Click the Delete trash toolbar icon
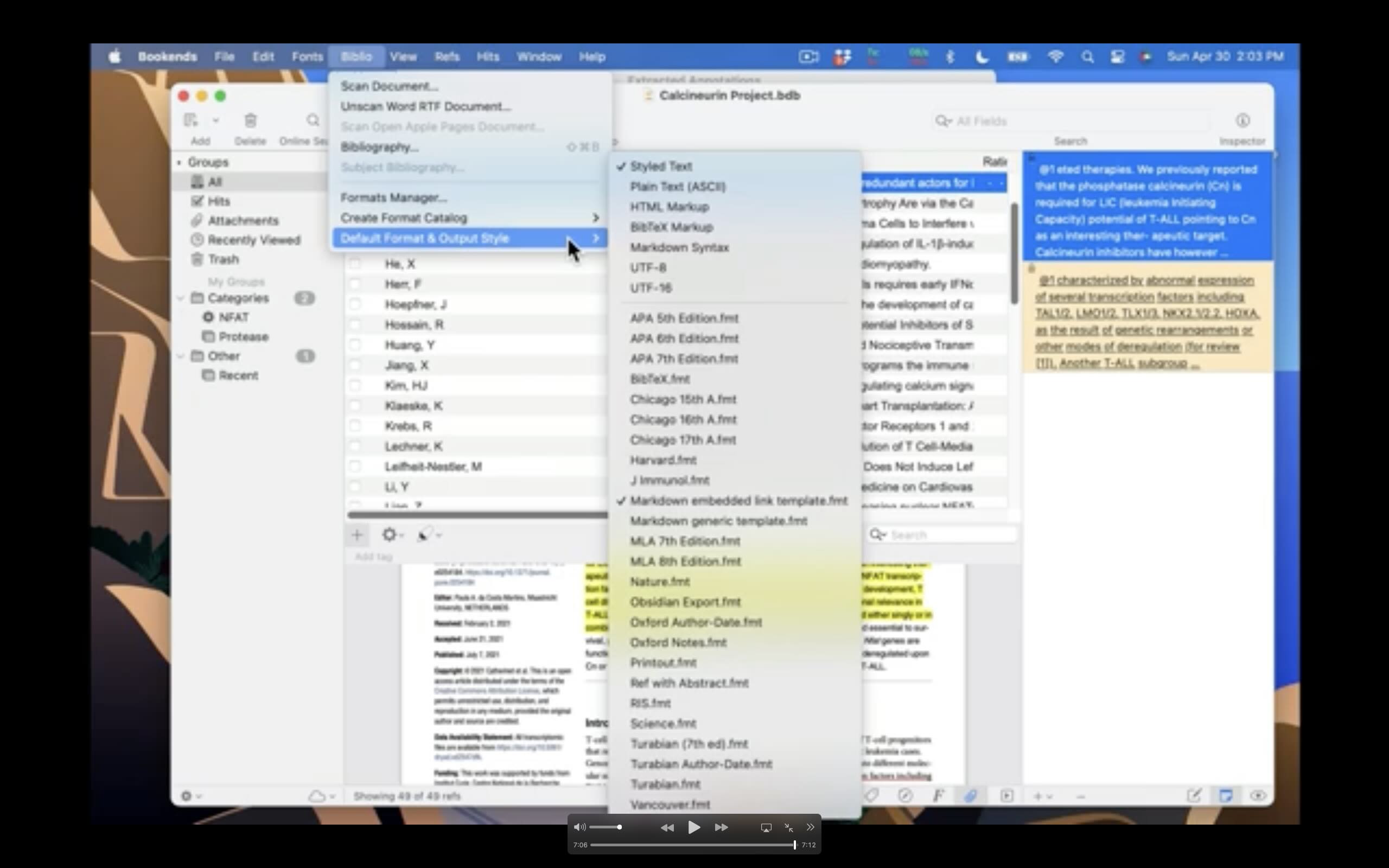Screen dimensions: 1389x868 (x=250, y=120)
